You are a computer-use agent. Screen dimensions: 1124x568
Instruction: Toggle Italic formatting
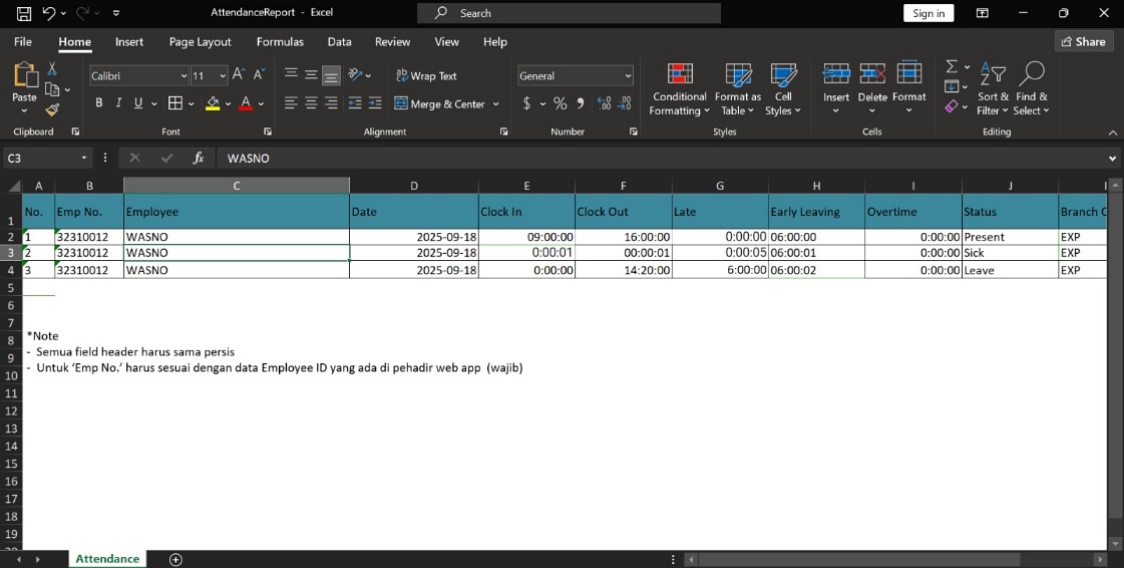119,103
